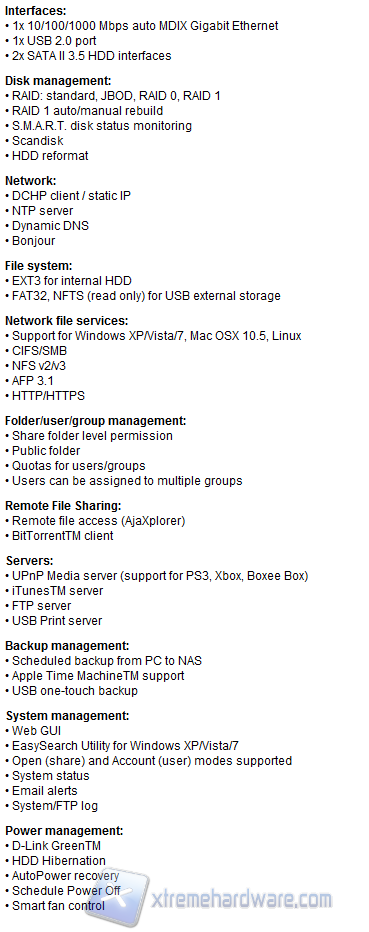This screenshot has width=369, height=932.
Task: Click the Quotas for users/groups item
Action: (75, 465)
